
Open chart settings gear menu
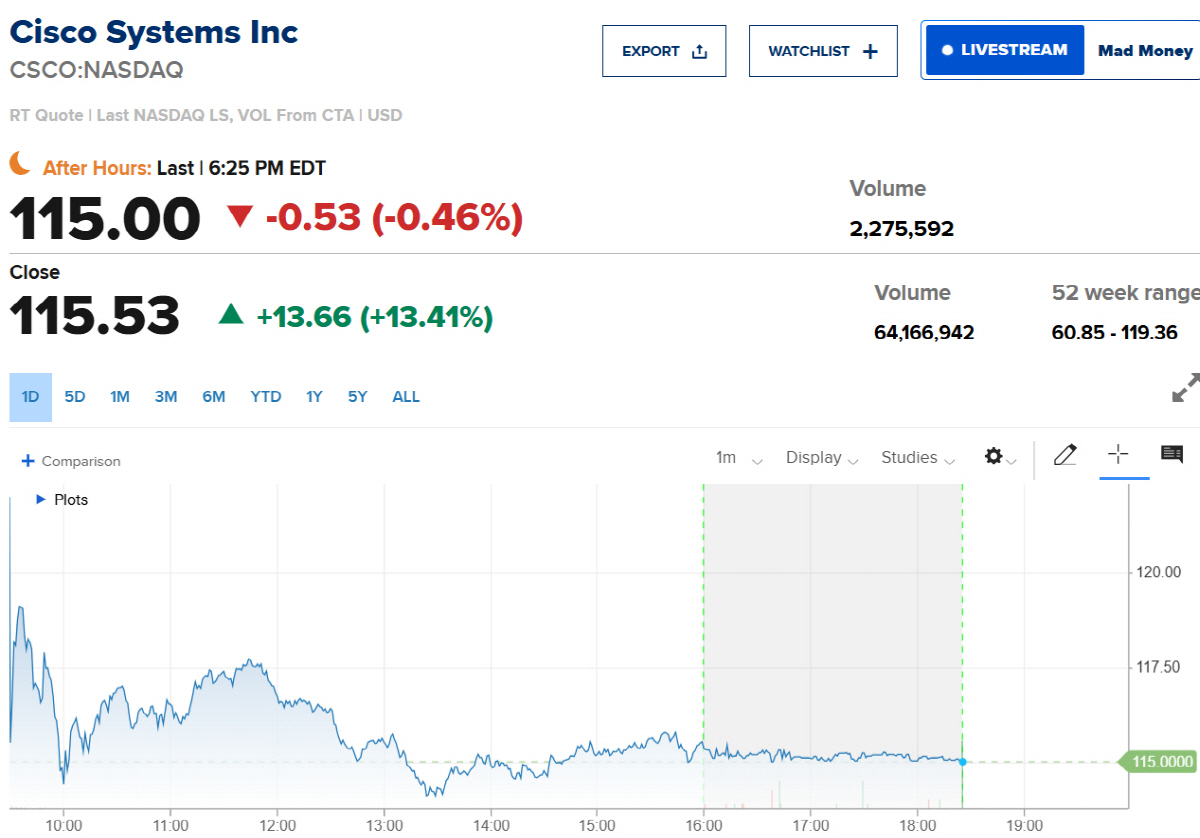1000,457
